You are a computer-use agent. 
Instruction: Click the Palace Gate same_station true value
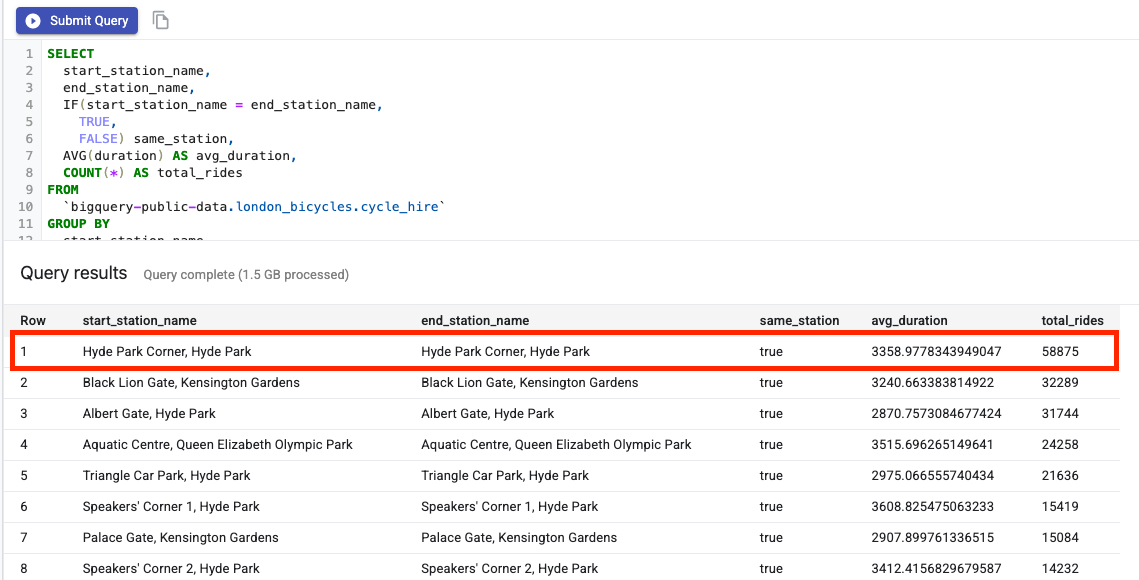771,538
